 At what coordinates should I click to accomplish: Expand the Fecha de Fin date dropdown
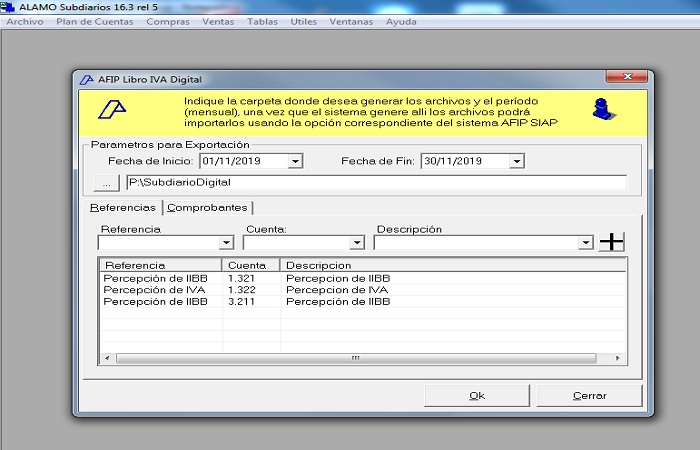pyautogui.click(x=516, y=161)
